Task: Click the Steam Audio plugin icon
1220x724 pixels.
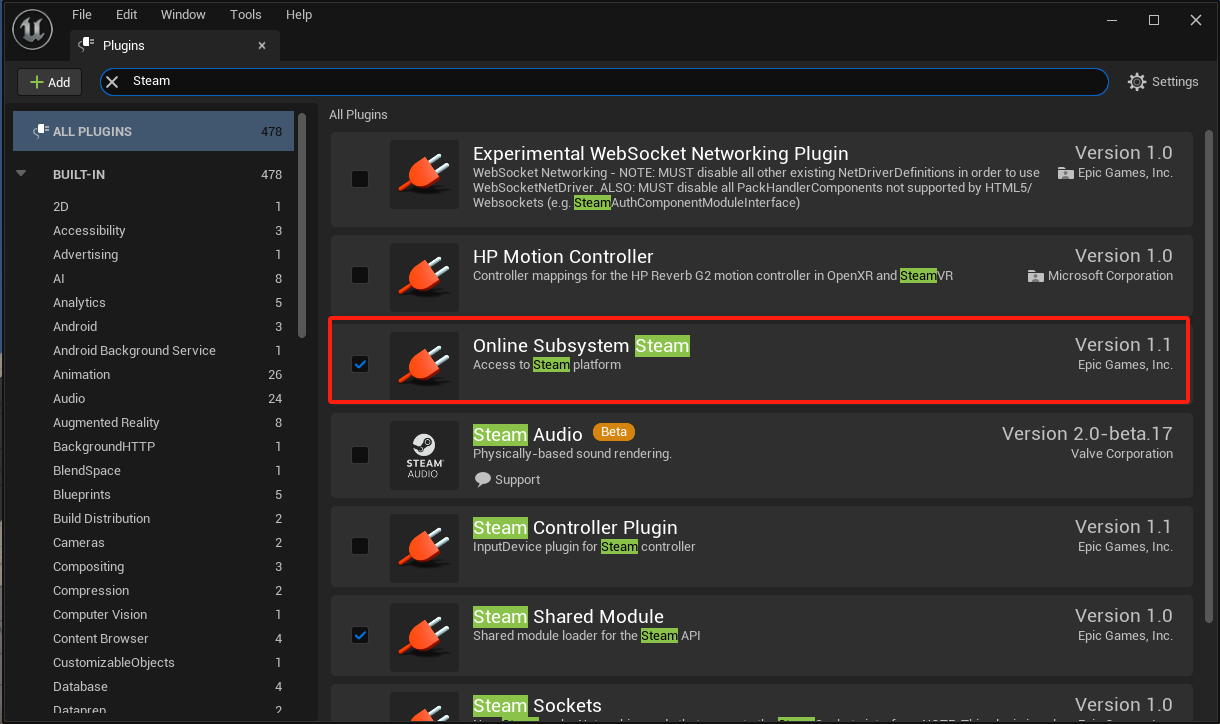Action: 424,456
